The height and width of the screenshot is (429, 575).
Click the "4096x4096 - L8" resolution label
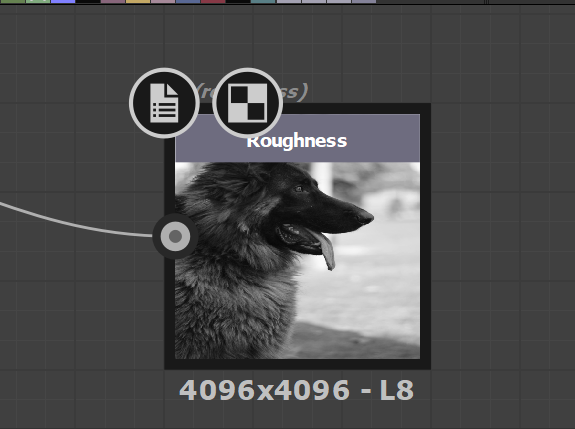click(296, 390)
